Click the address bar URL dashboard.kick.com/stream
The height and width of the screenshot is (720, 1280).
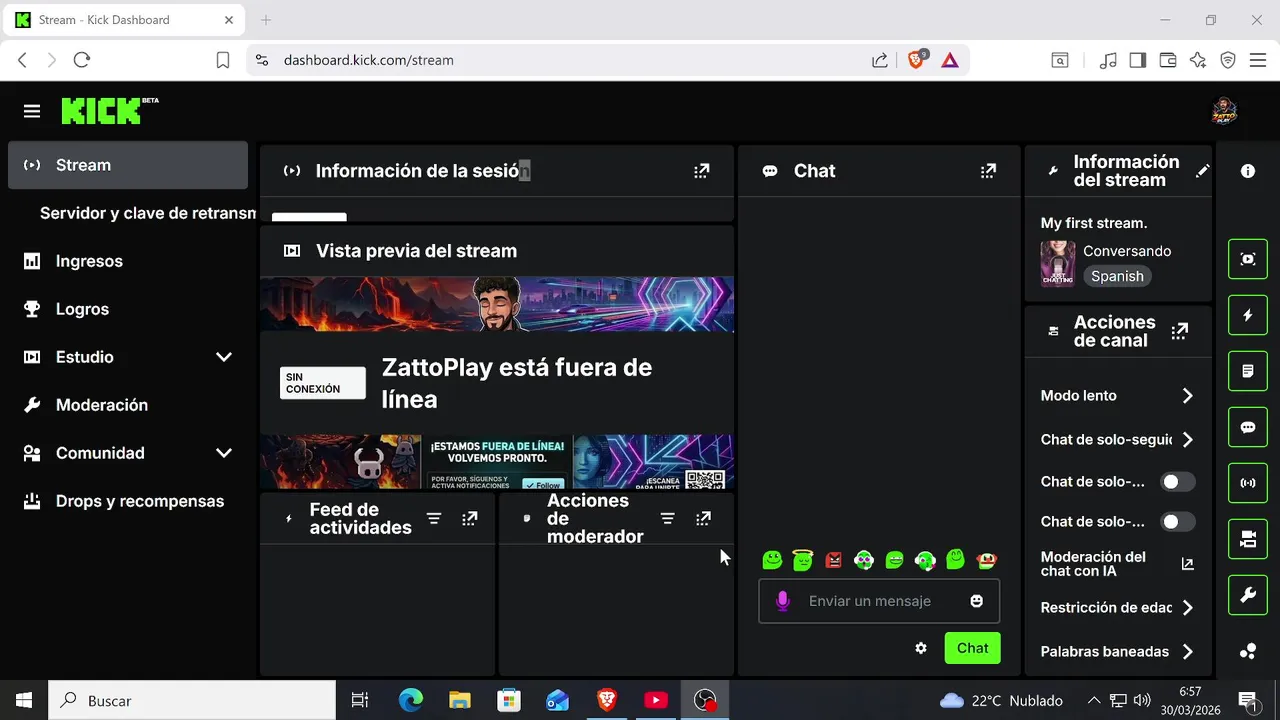pyautogui.click(x=369, y=60)
